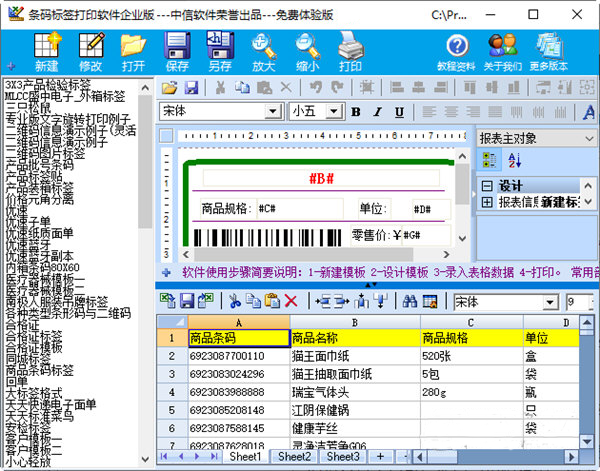Toggle right text alignment
Screen dimensions: 600x471
coord(473,112)
